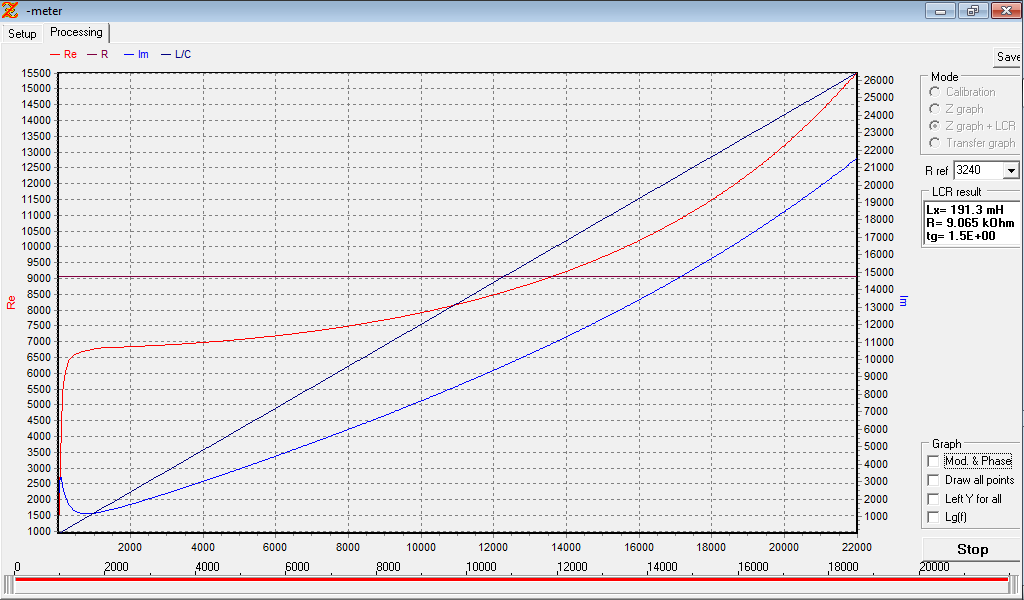Click the R ref value field 3240
The image size is (1024, 600).
click(978, 170)
